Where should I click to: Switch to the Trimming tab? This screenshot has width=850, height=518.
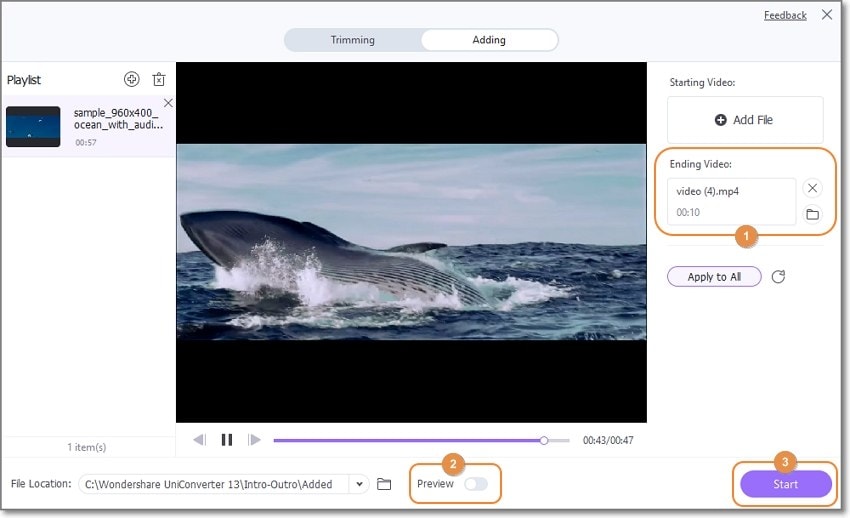(352, 40)
